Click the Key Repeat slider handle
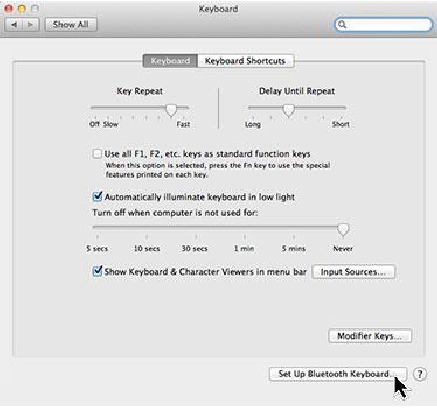437x408 pixels. pyautogui.click(x=171, y=110)
